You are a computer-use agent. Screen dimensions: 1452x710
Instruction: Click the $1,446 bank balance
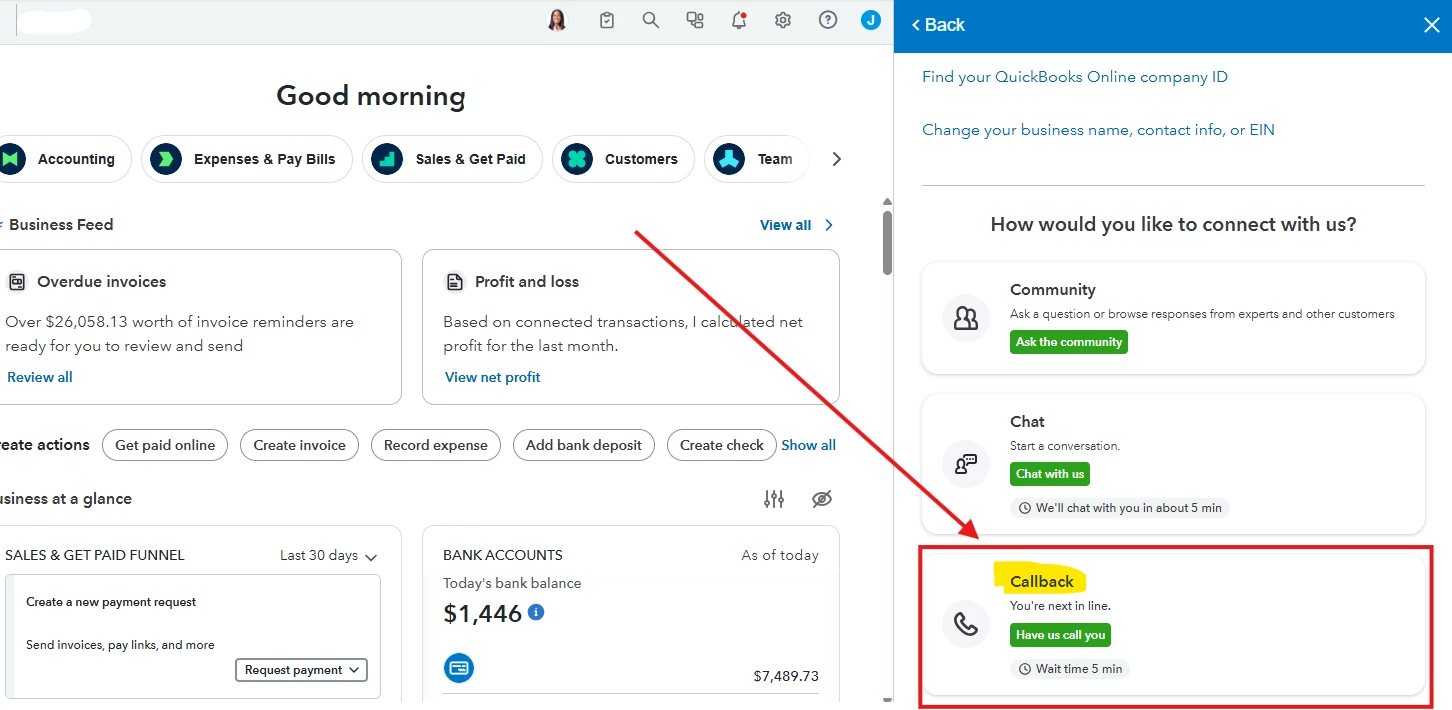(483, 613)
